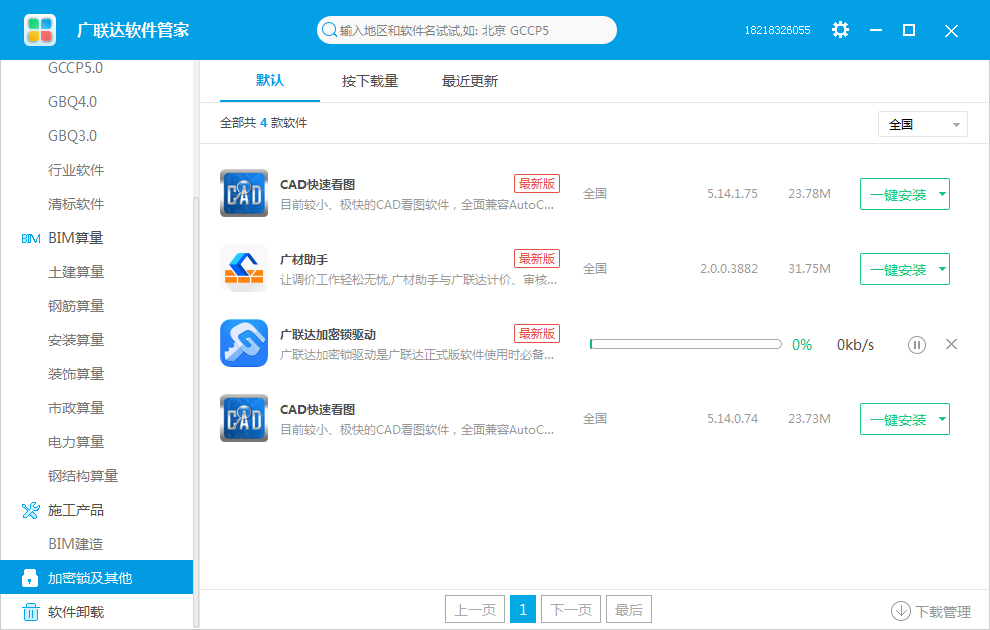
Task: Click file size 23.78M
Action: coord(809,193)
